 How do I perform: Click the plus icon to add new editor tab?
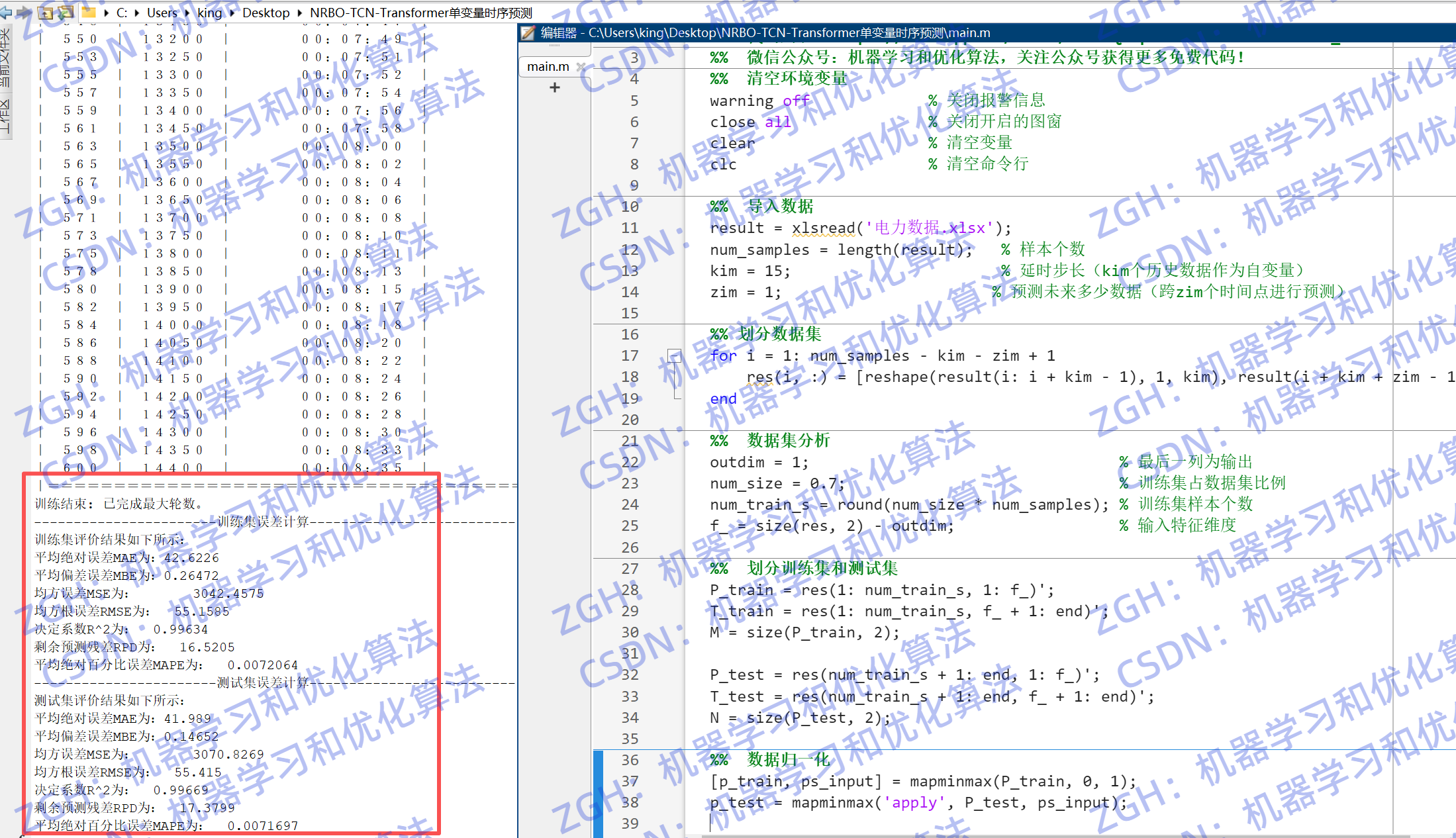tap(555, 87)
